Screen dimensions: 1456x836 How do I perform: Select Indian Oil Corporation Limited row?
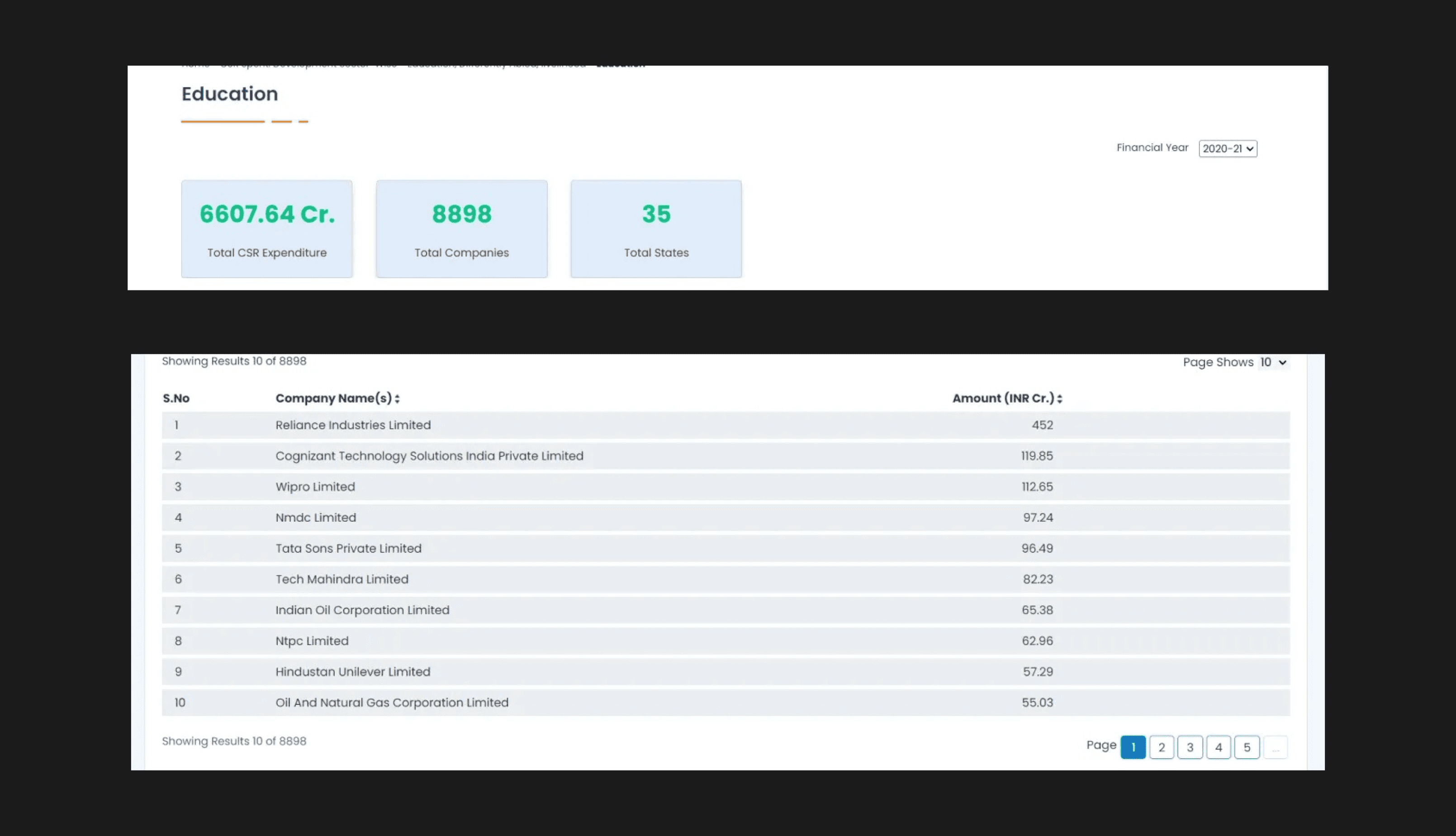(x=362, y=610)
